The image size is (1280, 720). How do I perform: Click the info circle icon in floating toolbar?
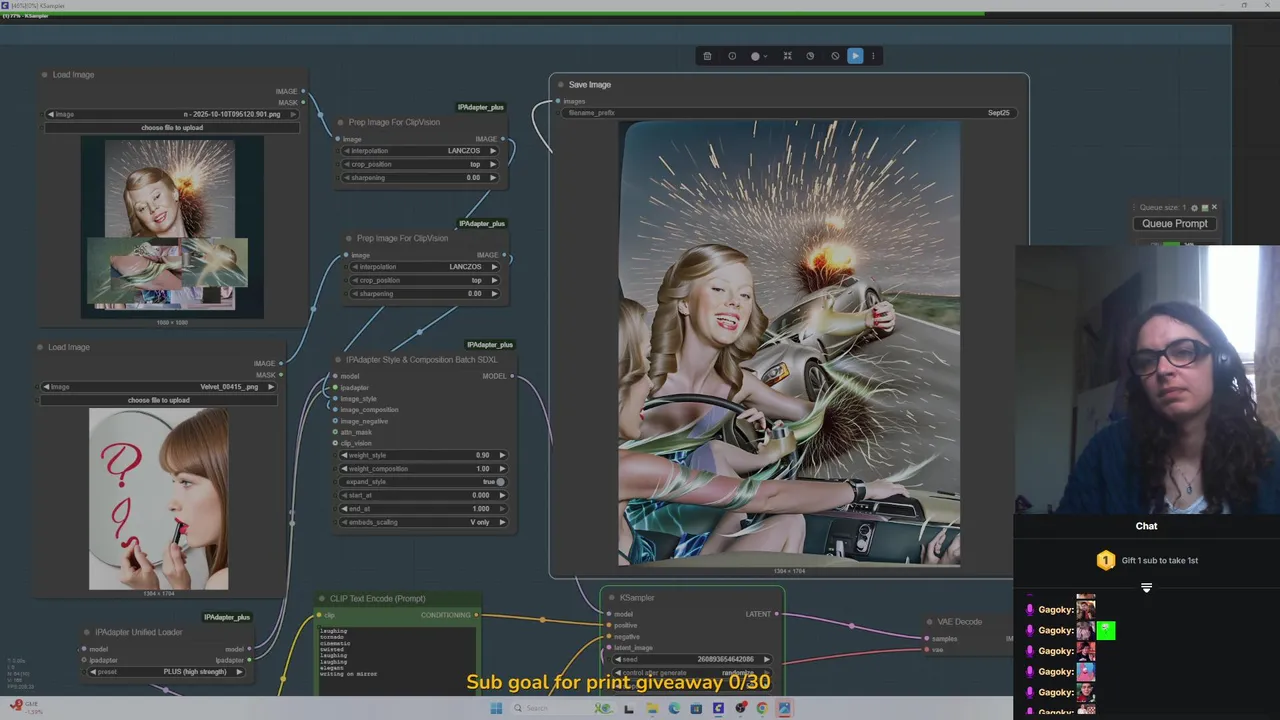732,56
